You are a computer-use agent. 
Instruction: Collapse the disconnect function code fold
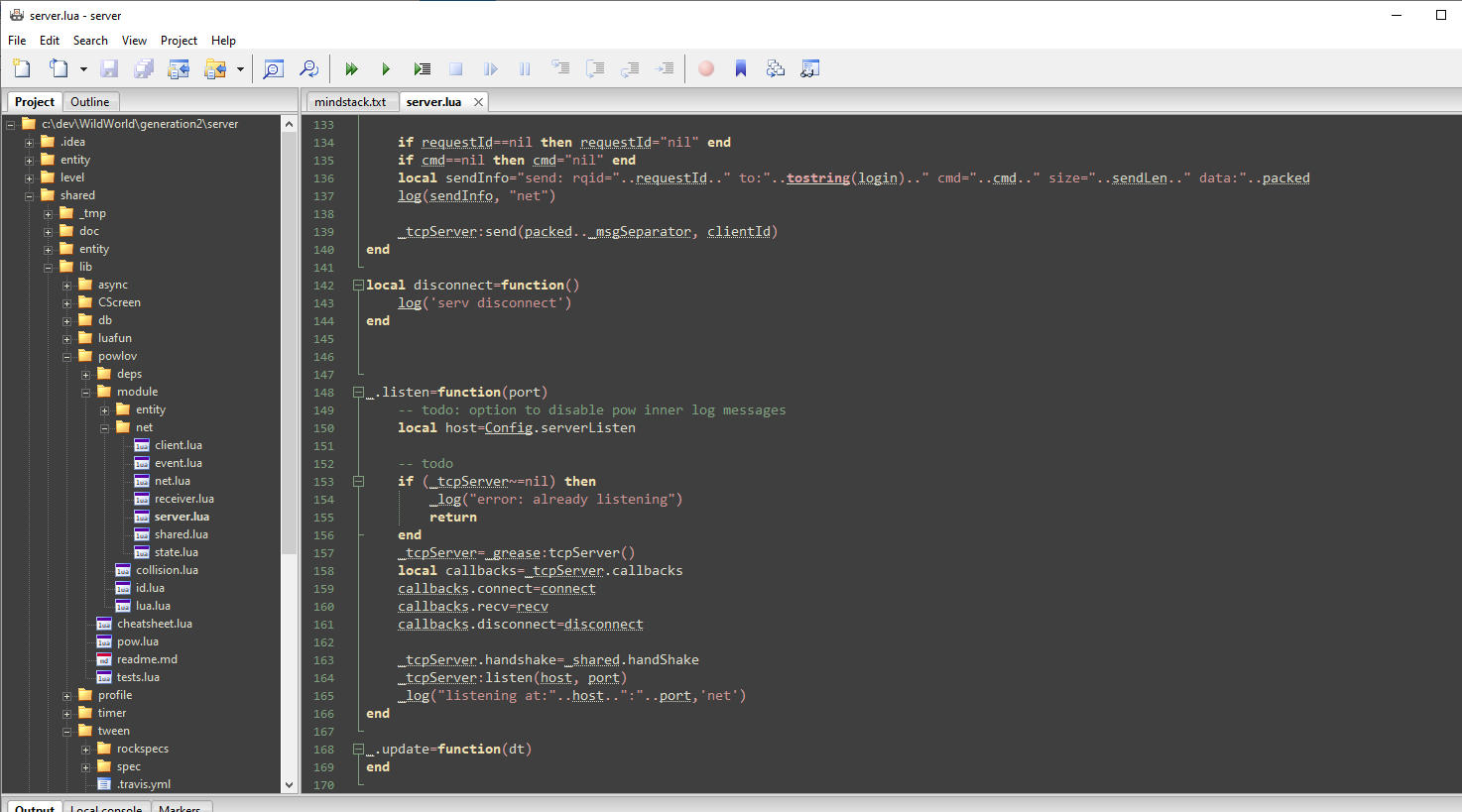tap(358, 286)
